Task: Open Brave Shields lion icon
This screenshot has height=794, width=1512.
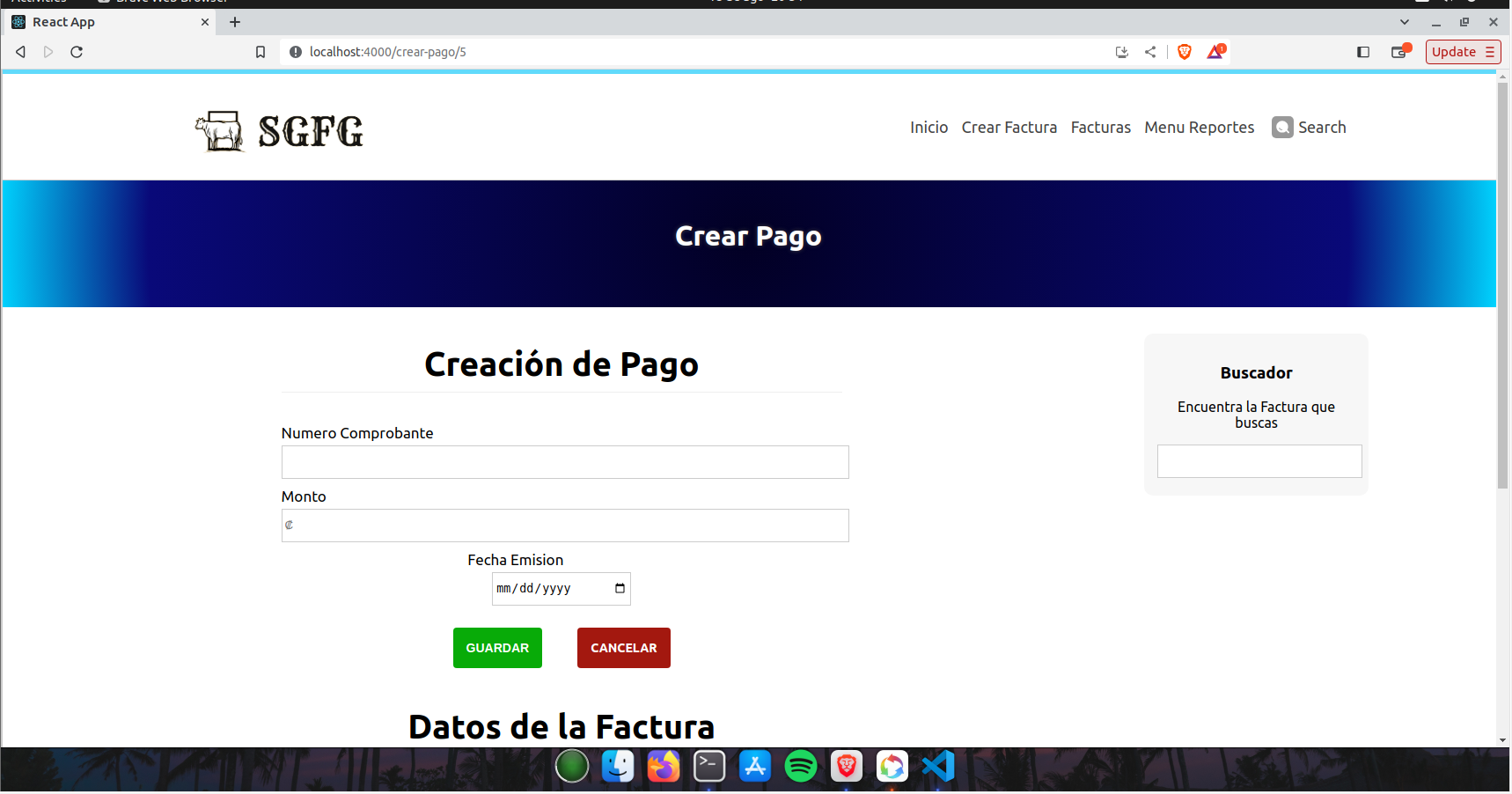Action: (1185, 52)
